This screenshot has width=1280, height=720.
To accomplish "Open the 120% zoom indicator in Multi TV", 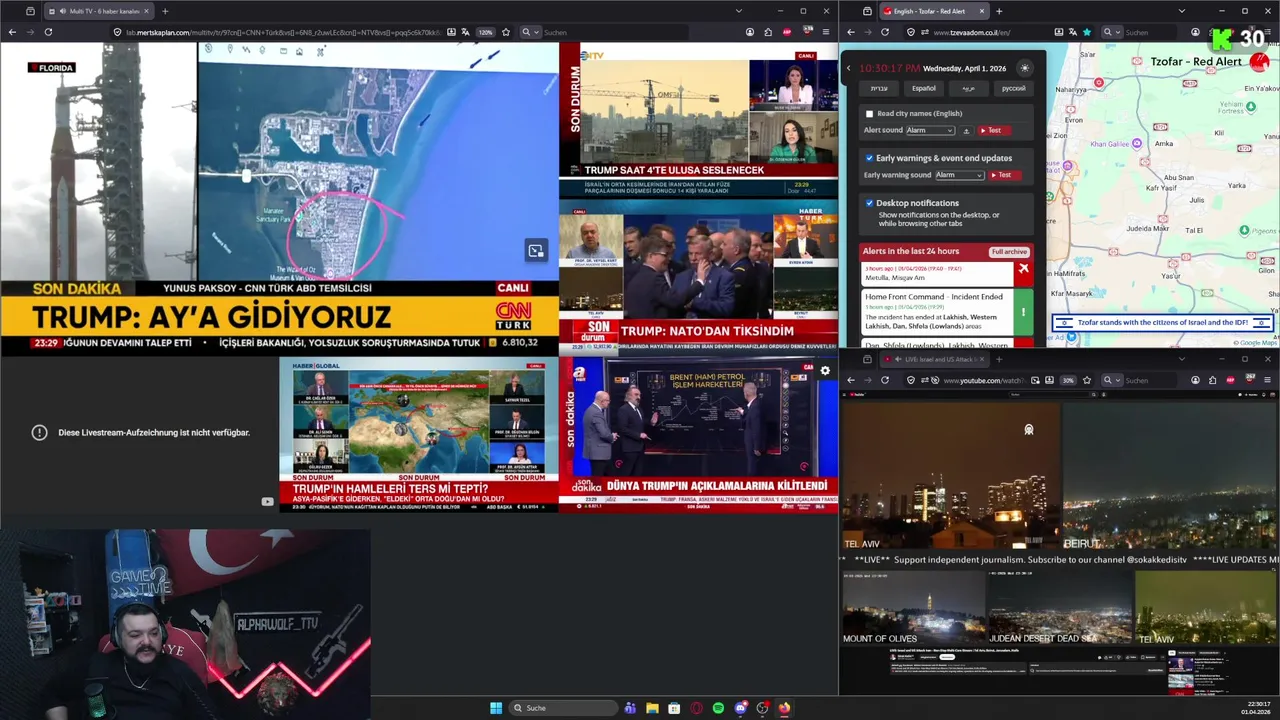I will 485,32.
